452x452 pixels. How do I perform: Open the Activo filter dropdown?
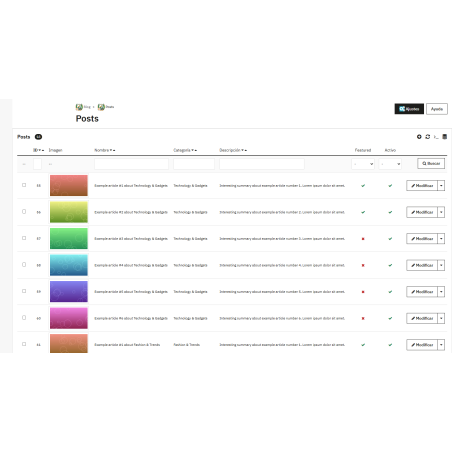pyautogui.click(x=390, y=164)
